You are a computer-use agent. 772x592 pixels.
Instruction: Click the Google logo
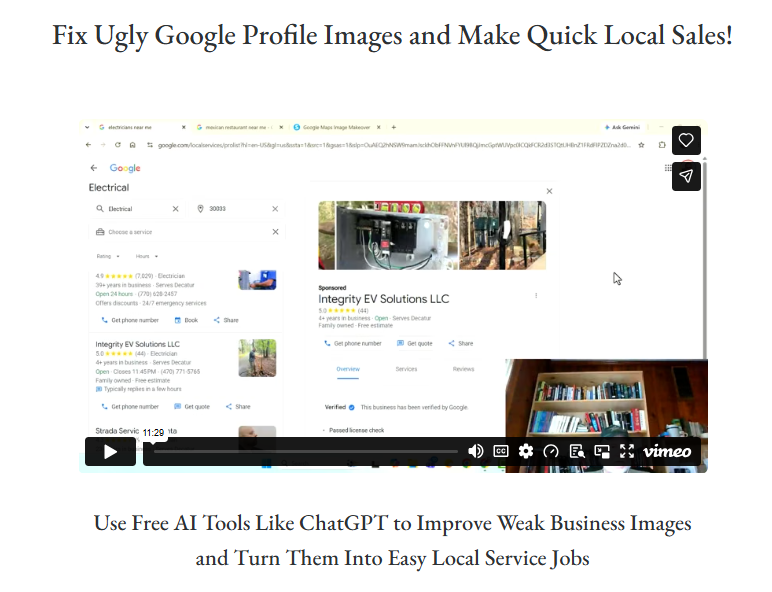click(125, 168)
